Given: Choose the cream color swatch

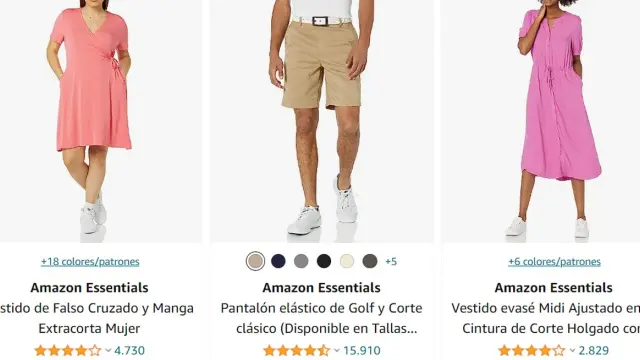Looking at the screenshot, I should (347, 261).
